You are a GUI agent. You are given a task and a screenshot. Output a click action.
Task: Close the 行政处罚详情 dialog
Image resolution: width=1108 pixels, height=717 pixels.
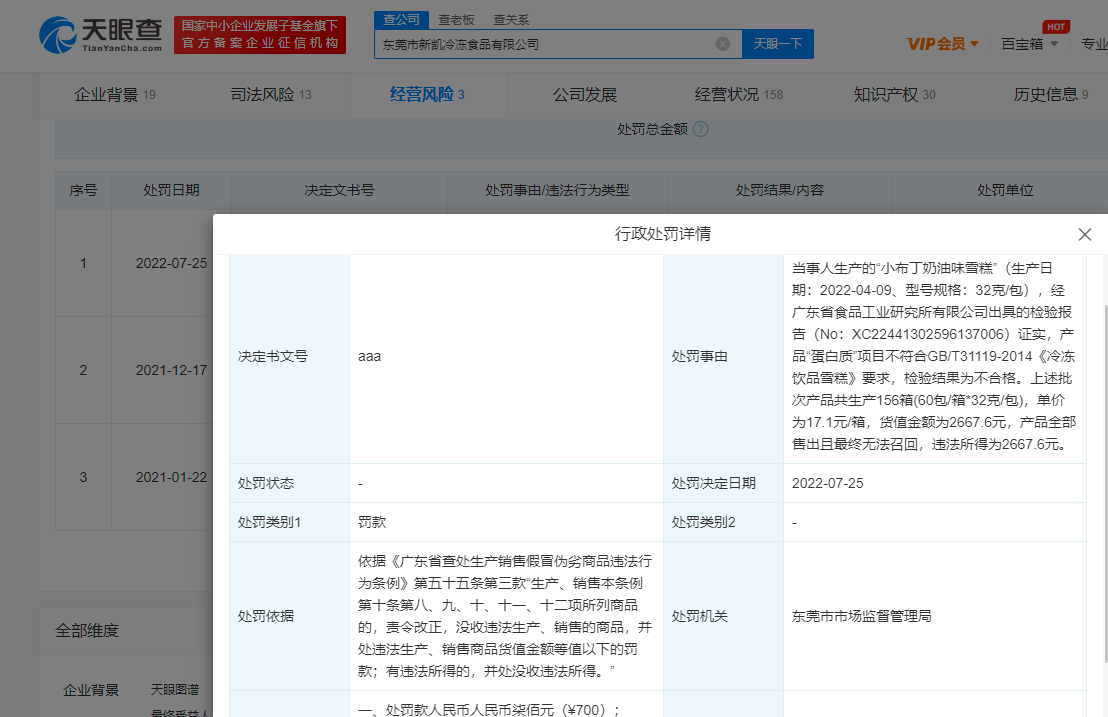tap(1085, 235)
